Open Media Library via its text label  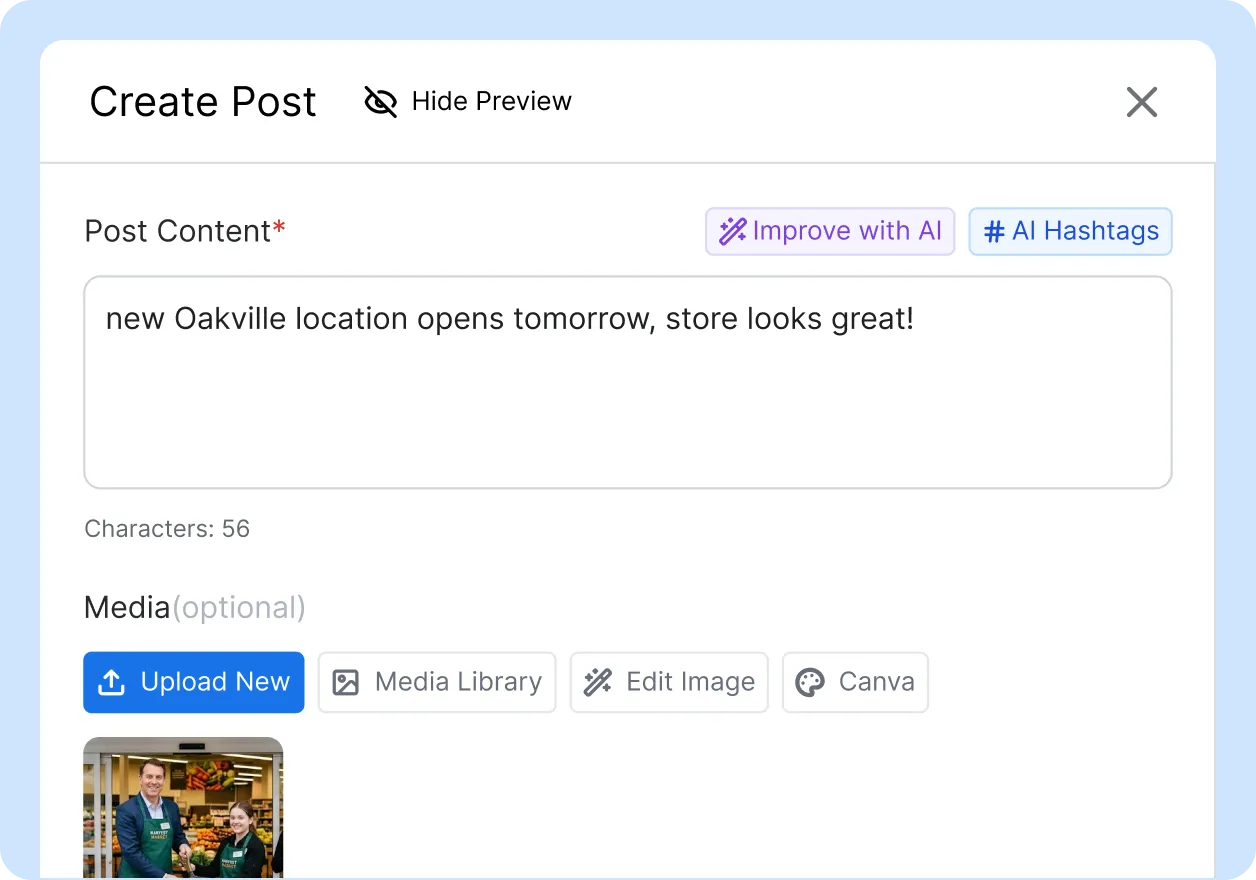pos(458,682)
